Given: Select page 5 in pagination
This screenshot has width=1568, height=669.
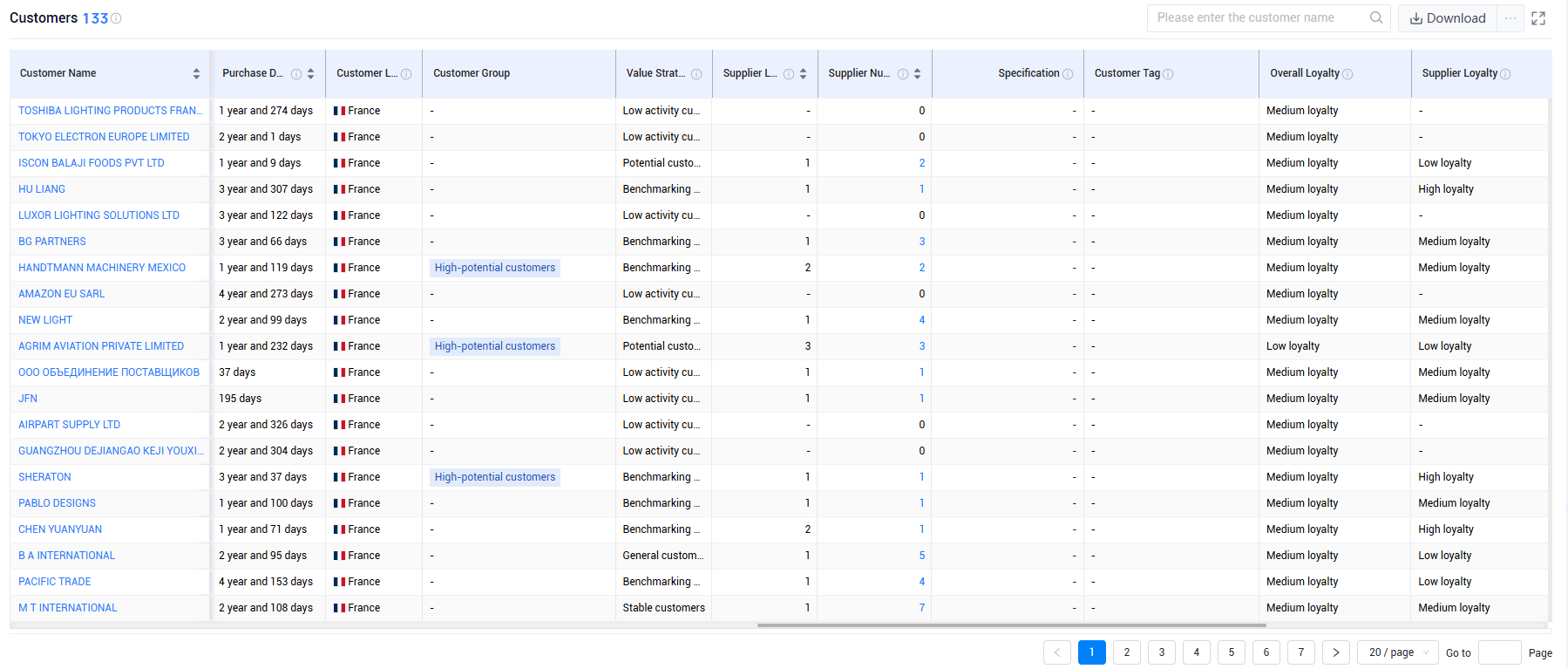Looking at the screenshot, I should 1232,652.
